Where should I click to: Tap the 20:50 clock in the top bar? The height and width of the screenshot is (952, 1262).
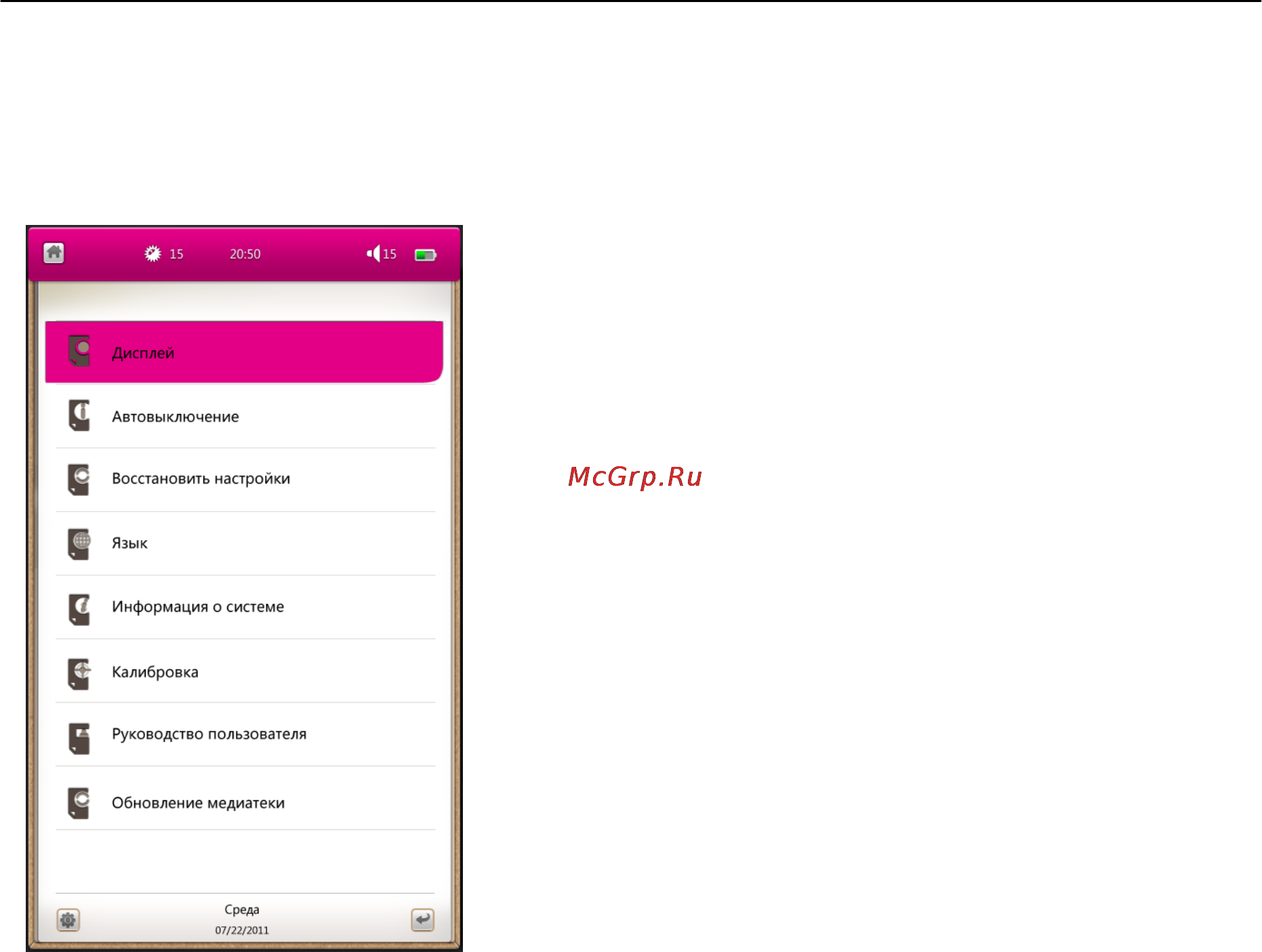[x=245, y=254]
